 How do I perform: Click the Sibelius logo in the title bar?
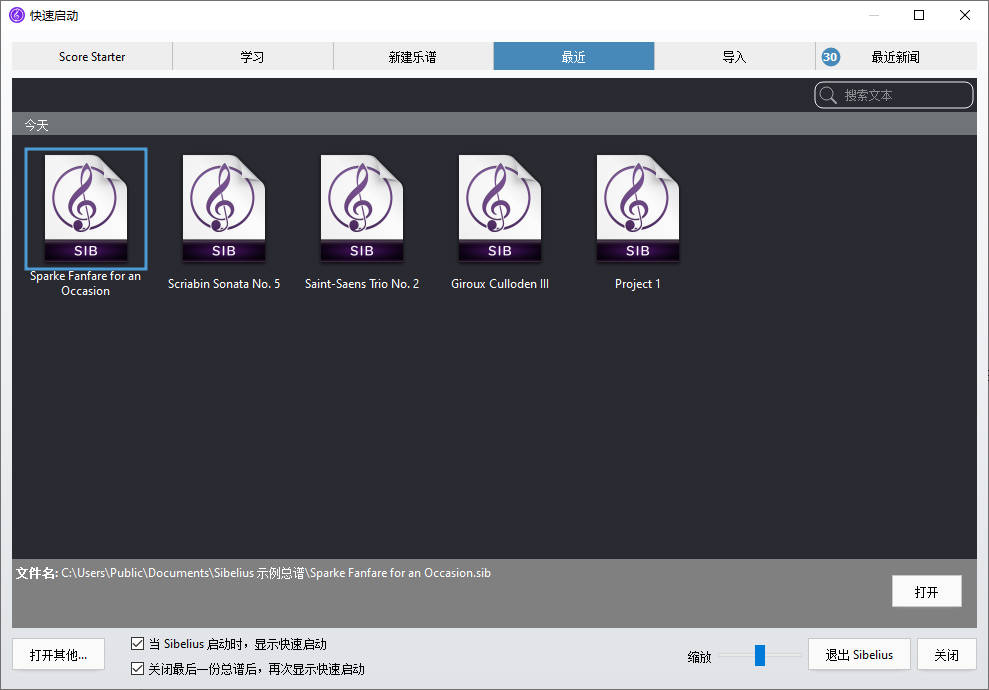[x=17, y=15]
